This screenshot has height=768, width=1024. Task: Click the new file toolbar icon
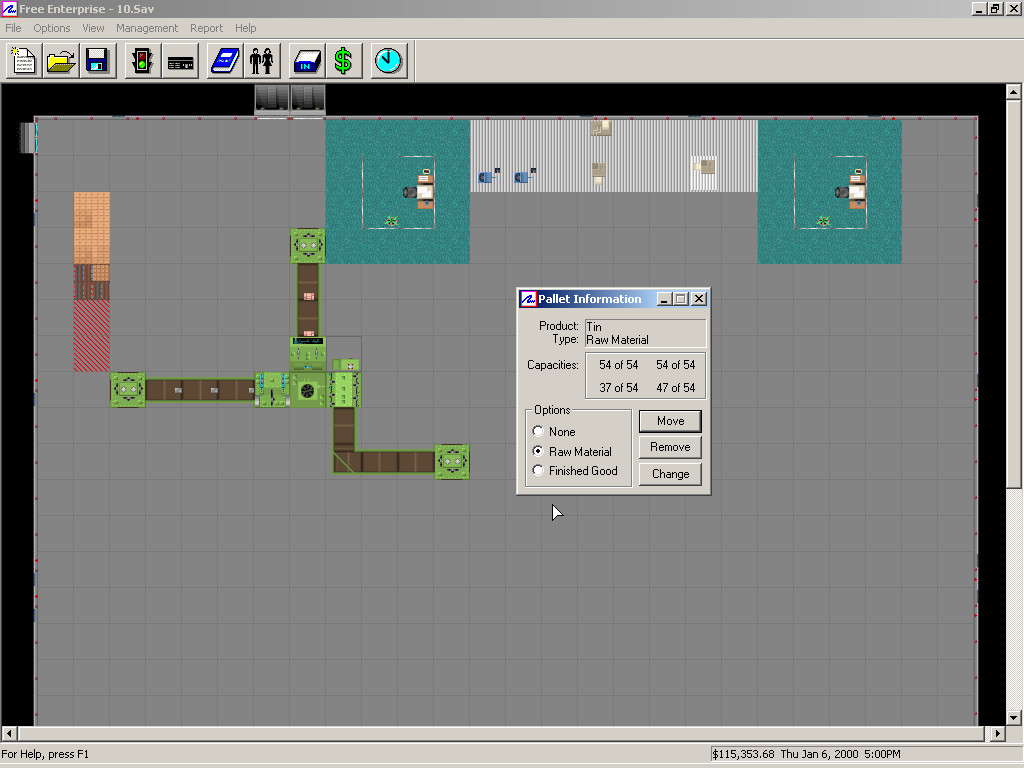24,61
